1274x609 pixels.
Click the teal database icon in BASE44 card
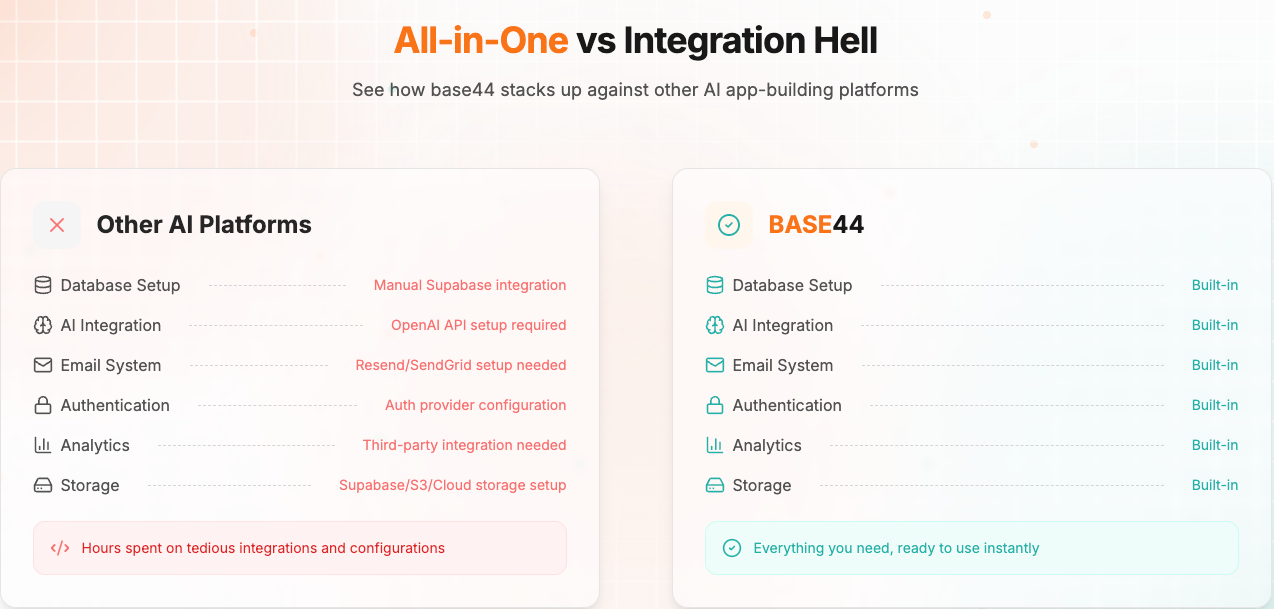[715, 285]
